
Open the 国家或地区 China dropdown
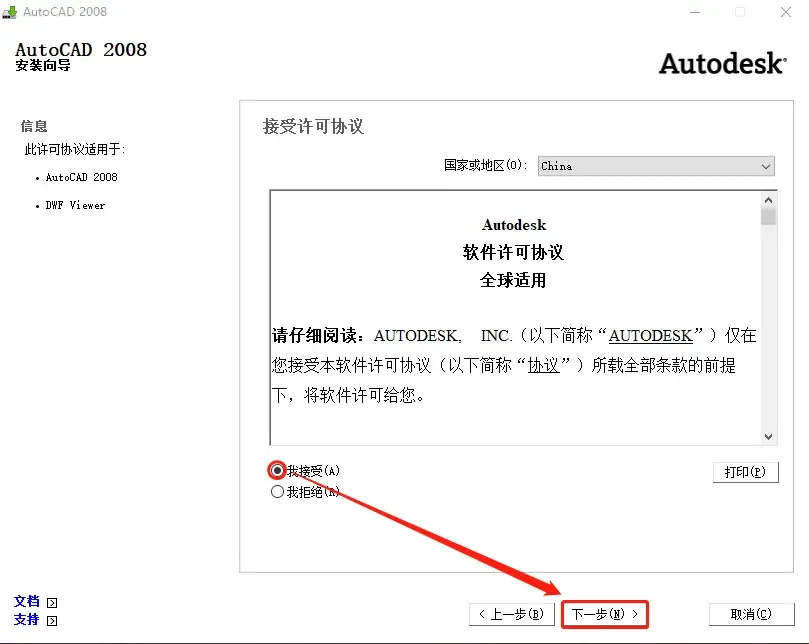coord(656,166)
